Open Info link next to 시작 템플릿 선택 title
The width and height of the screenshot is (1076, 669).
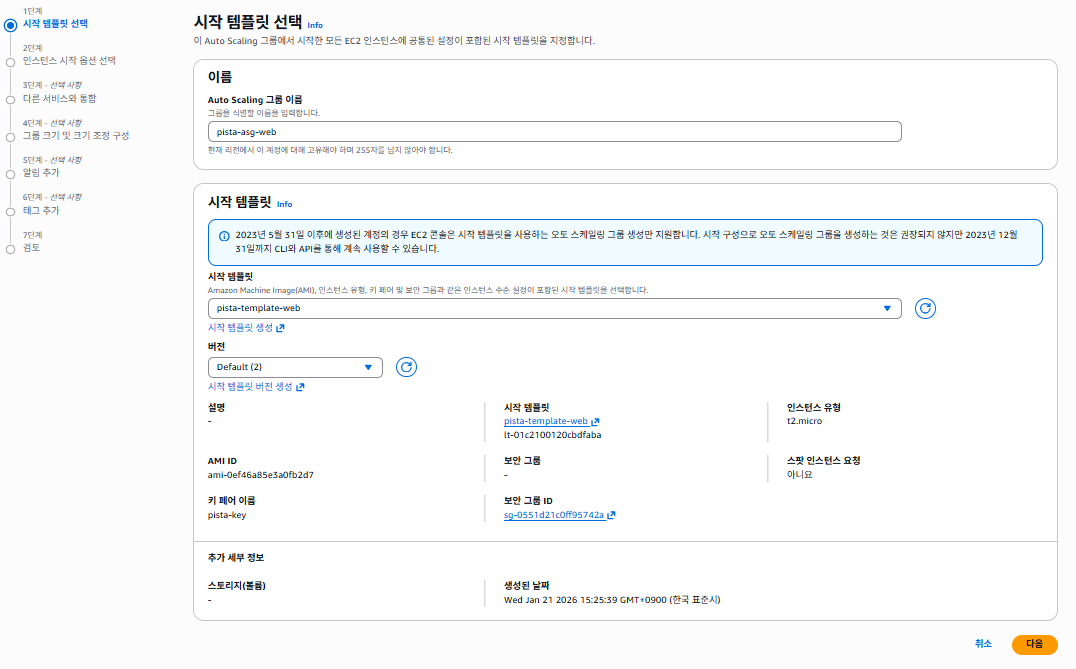(x=315, y=25)
